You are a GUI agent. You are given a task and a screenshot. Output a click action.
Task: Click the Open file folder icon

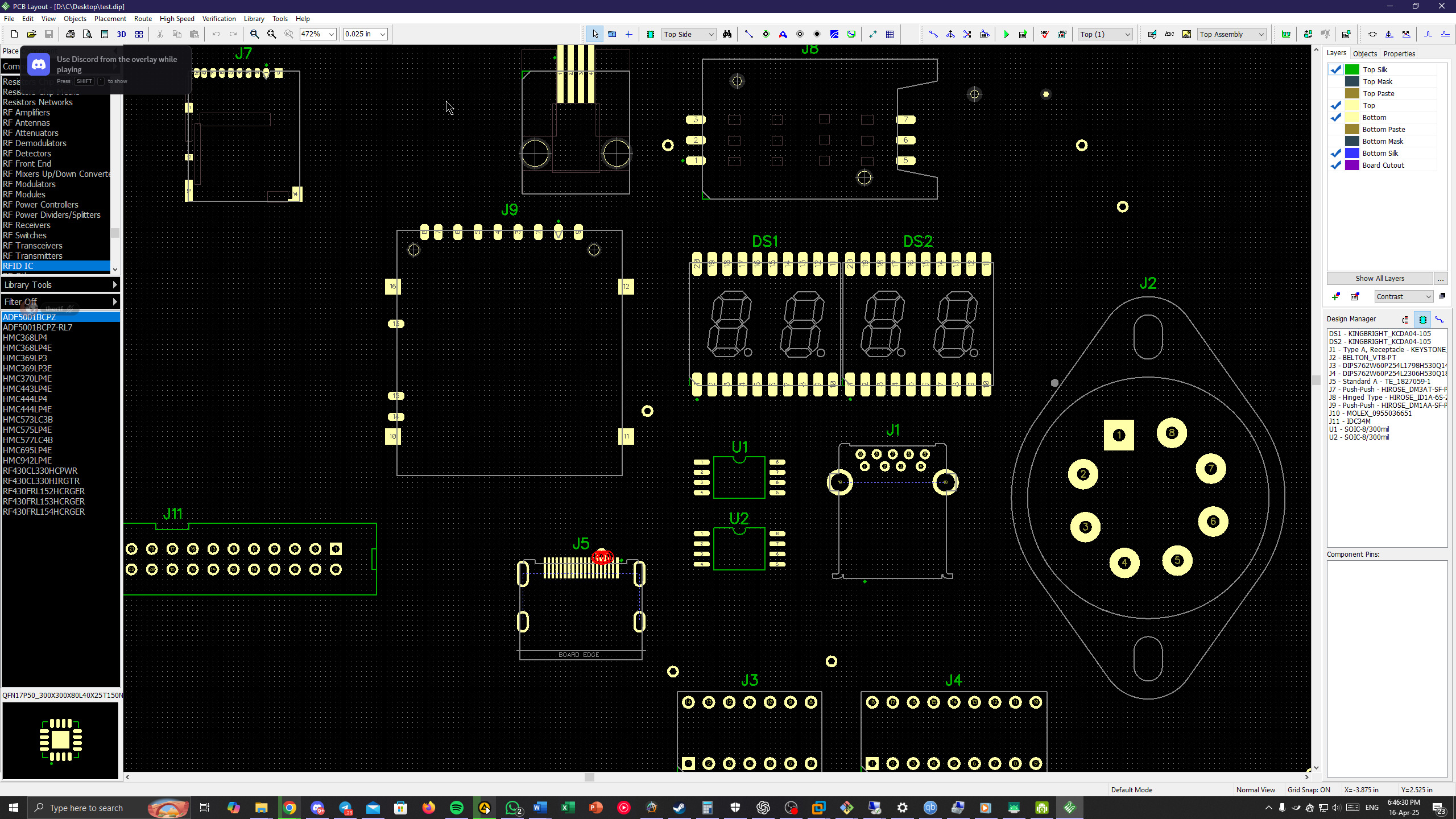point(32,34)
